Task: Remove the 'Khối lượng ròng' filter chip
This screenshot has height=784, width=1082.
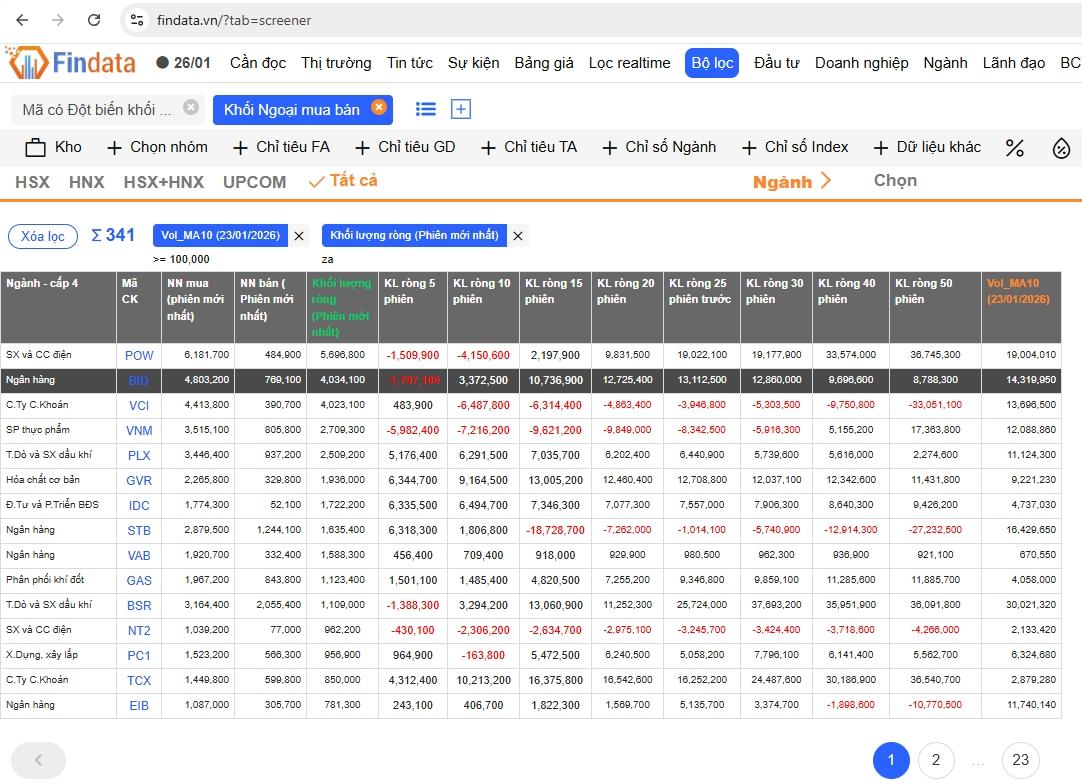Action: (518, 236)
